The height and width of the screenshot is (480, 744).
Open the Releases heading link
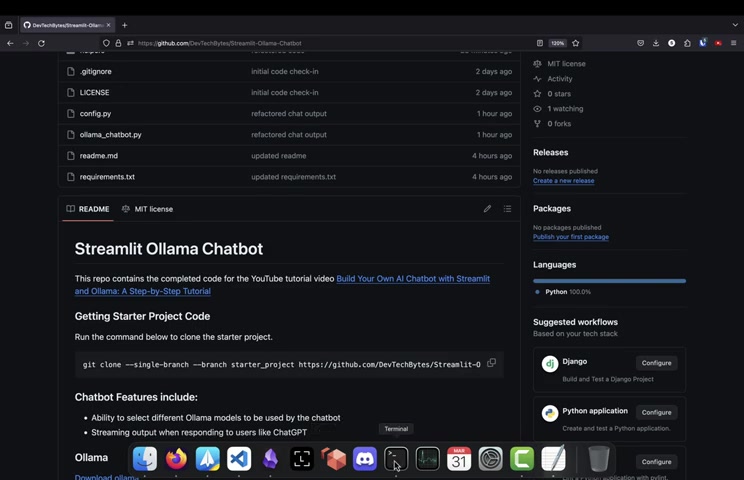click(x=550, y=153)
